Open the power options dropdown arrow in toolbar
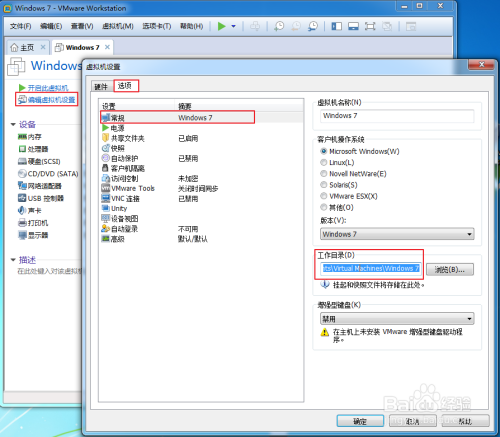Screen dimensions: 500x437 click(x=233, y=26)
